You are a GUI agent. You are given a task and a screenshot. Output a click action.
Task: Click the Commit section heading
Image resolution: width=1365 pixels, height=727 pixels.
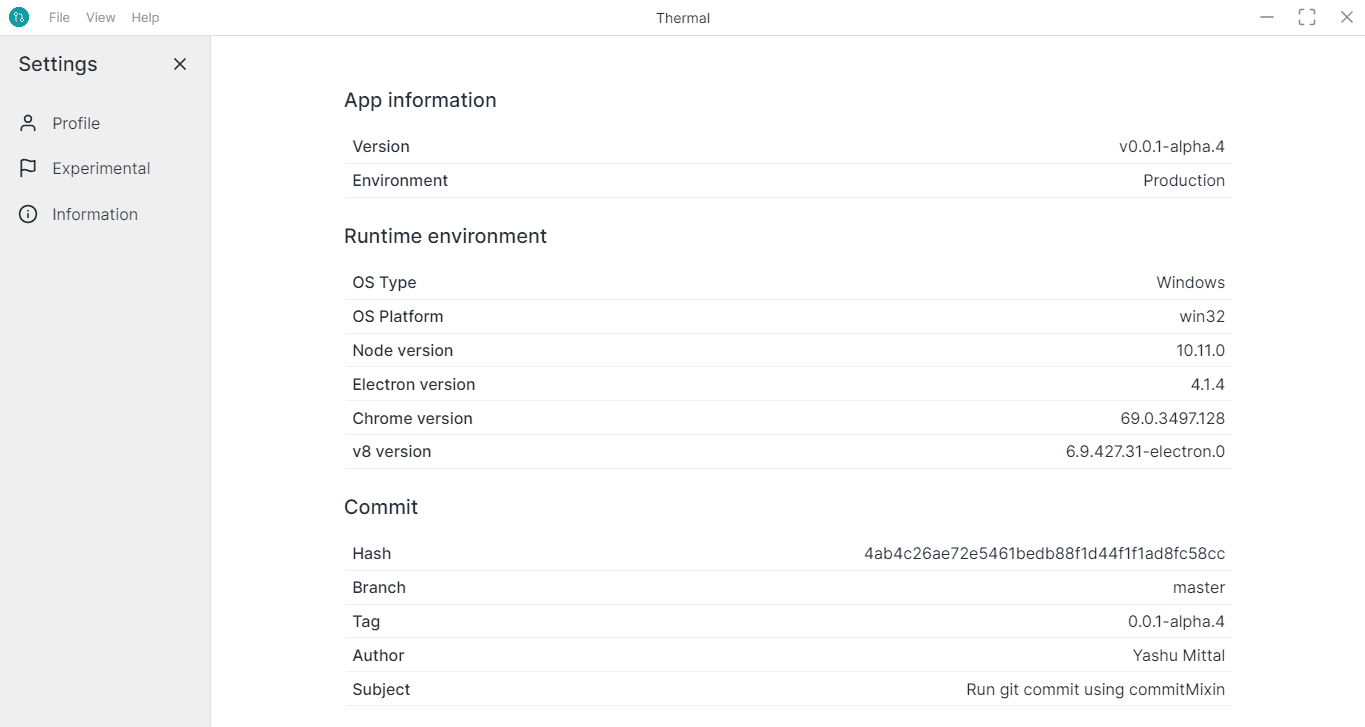point(381,507)
